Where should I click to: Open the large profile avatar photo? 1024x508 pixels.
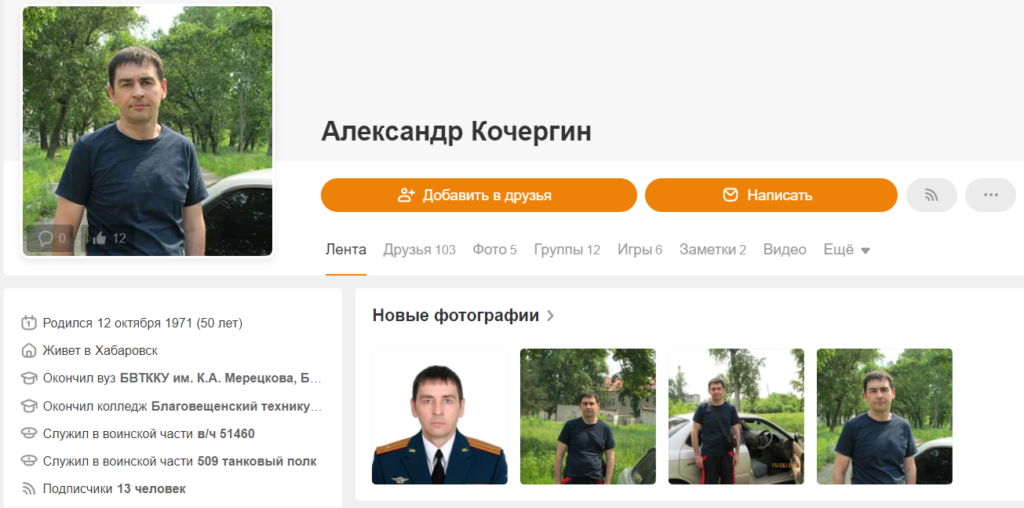pyautogui.click(x=148, y=131)
